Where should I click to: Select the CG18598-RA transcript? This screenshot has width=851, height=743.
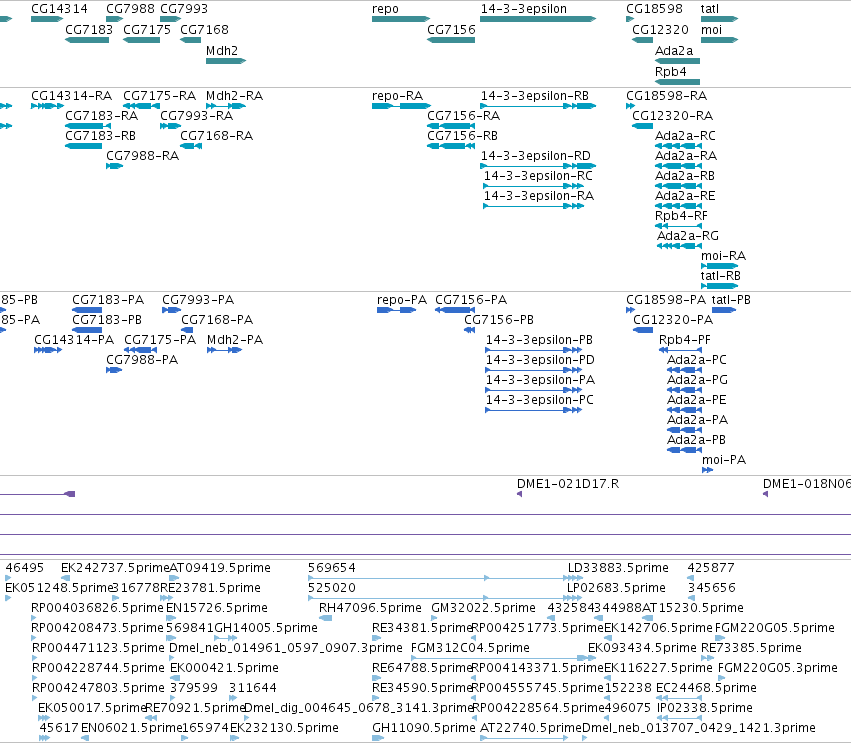(630, 106)
